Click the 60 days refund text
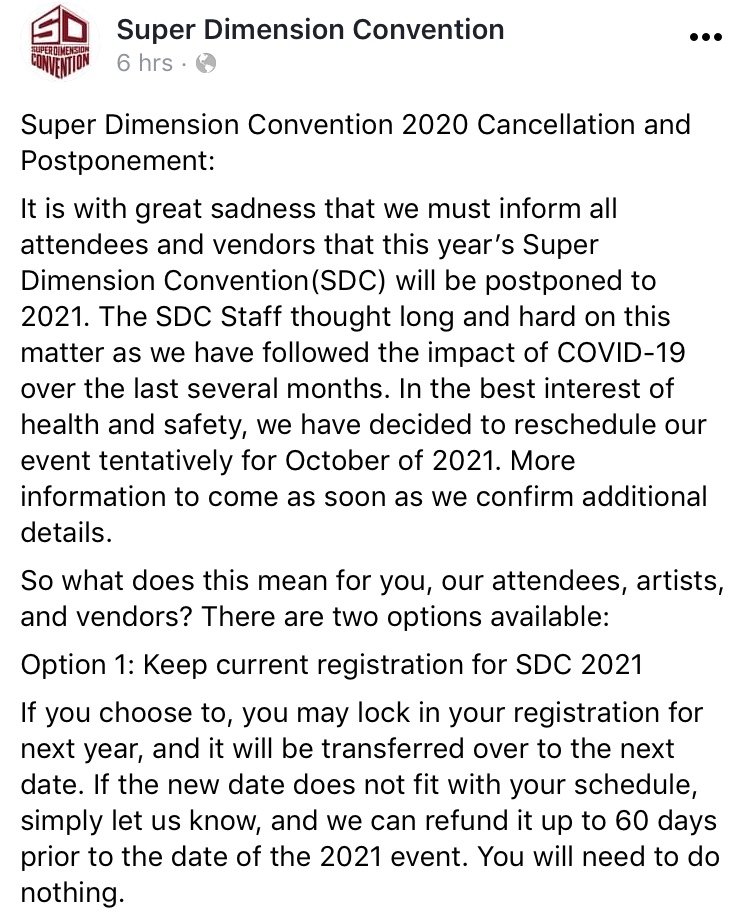The width and height of the screenshot is (750, 915). click(x=665, y=822)
